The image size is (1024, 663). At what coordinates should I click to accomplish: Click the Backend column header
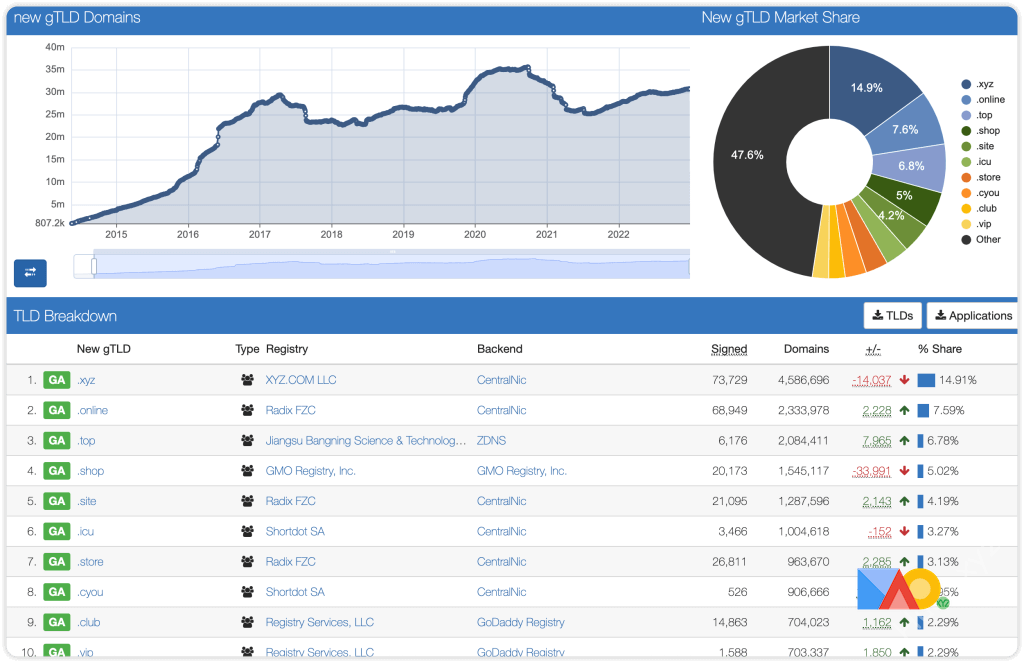pyautogui.click(x=499, y=349)
